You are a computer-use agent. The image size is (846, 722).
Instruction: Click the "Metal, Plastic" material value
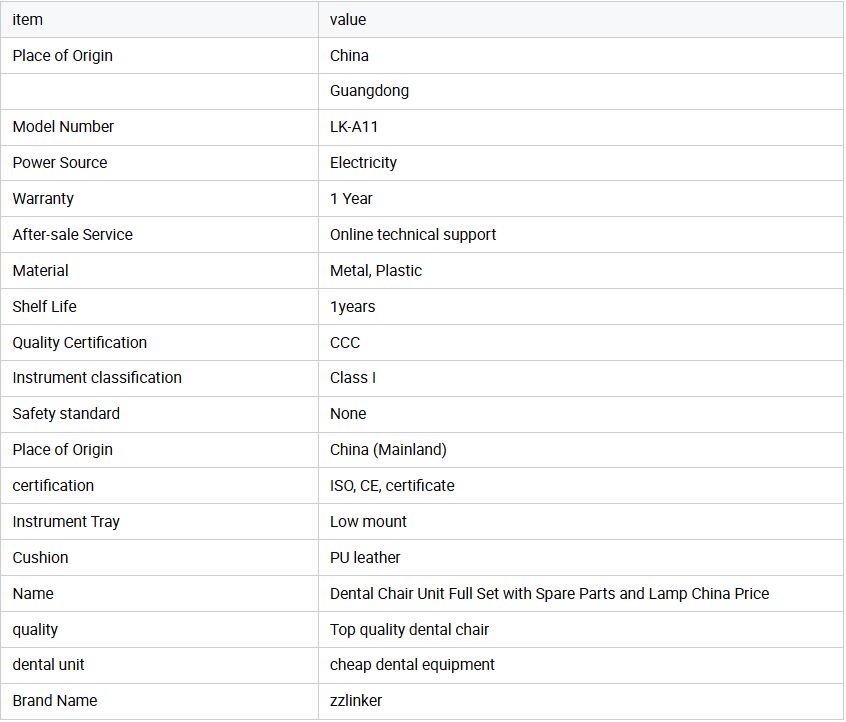coord(376,271)
